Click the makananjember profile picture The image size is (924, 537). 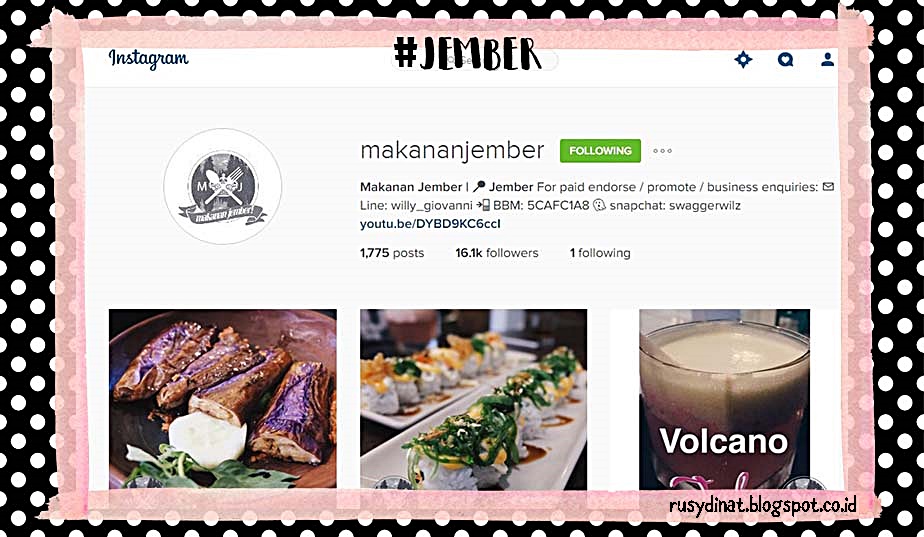[223, 186]
